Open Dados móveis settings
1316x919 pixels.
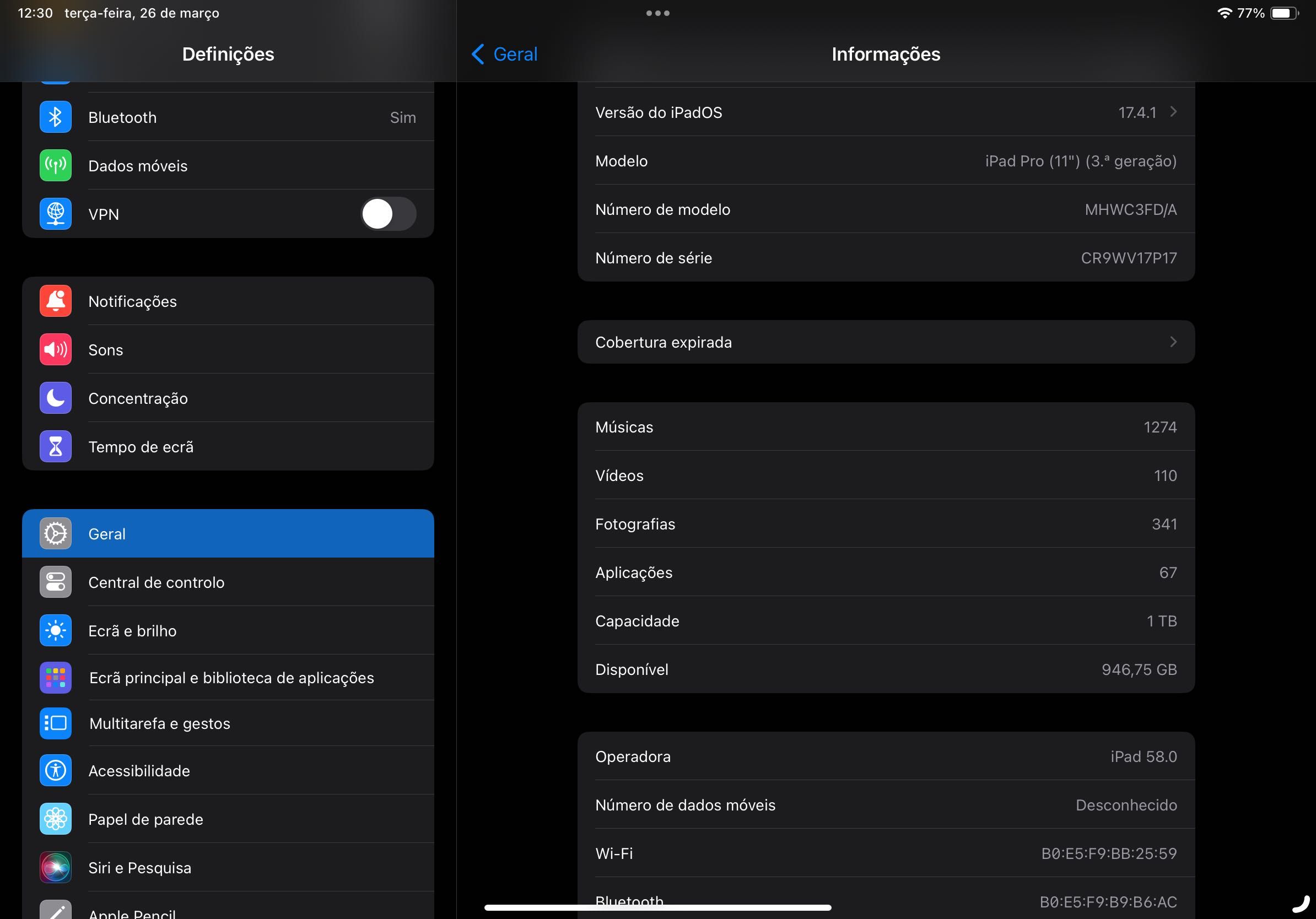click(228, 166)
